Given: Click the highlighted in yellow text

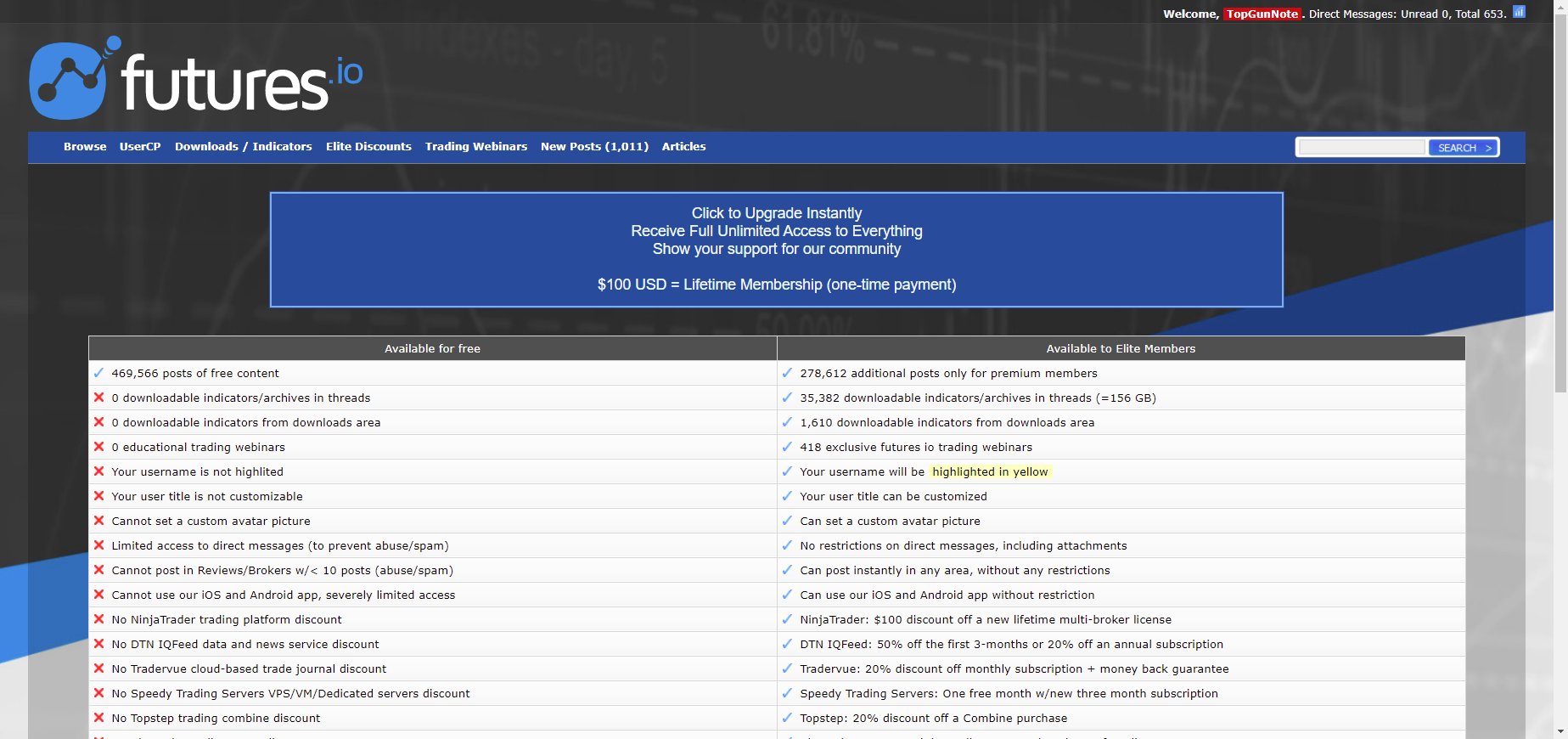Looking at the screenshot, I should point(990,471).
